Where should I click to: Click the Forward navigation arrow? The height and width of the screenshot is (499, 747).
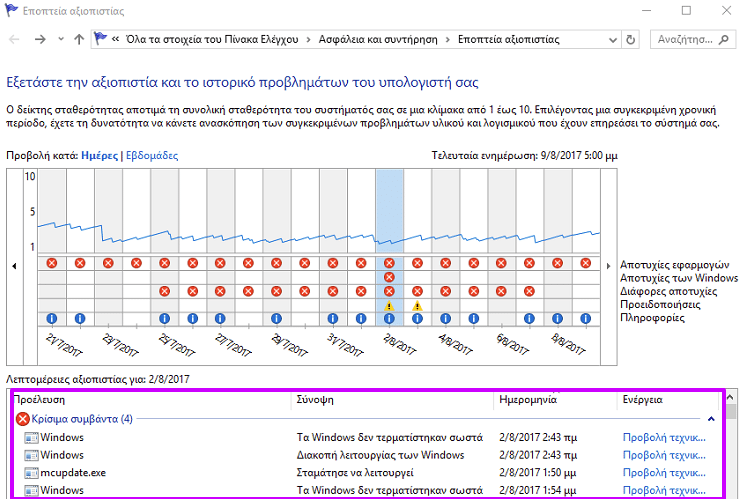click(40, 40)
